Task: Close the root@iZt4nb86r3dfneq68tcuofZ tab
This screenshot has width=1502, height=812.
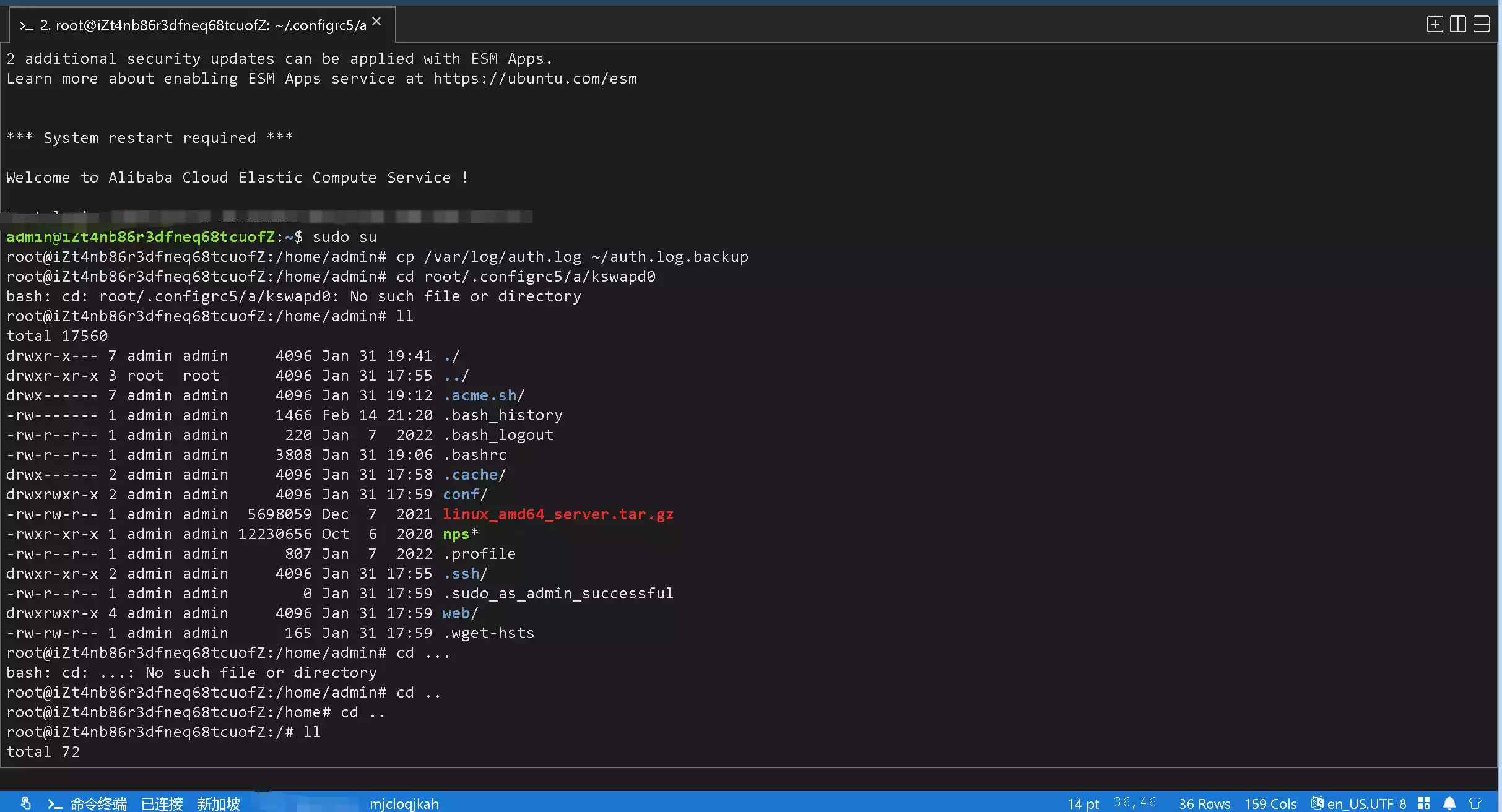Action: point(376,22)
